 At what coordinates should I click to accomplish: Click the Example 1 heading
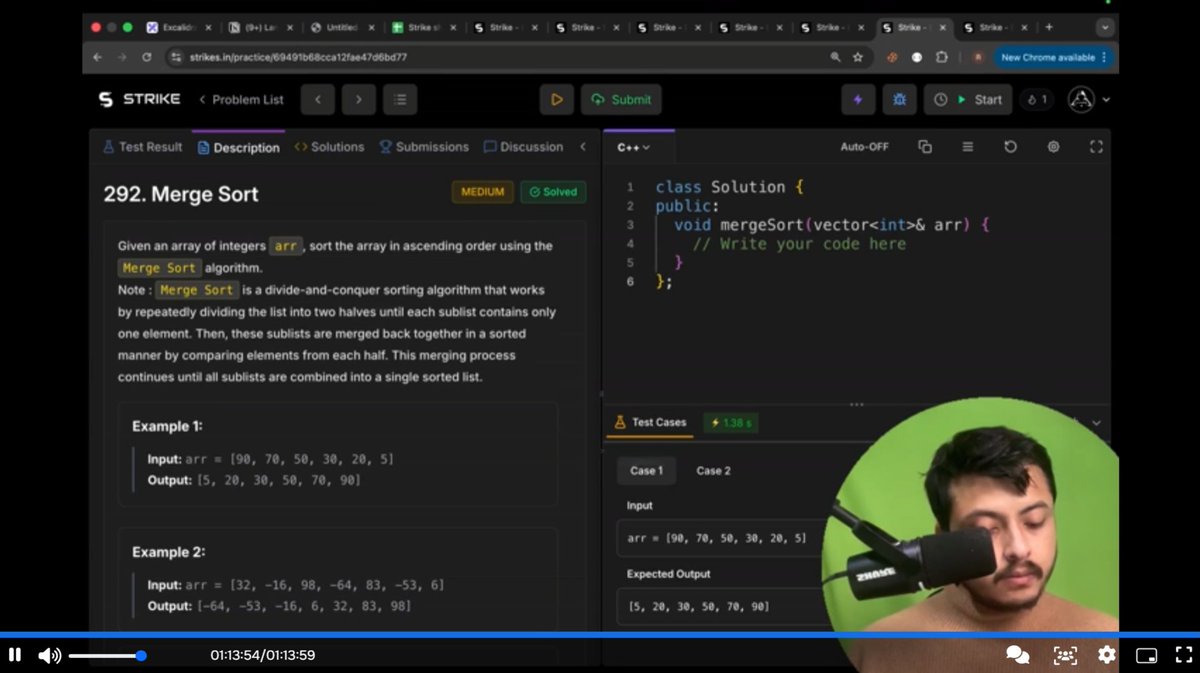167,426
